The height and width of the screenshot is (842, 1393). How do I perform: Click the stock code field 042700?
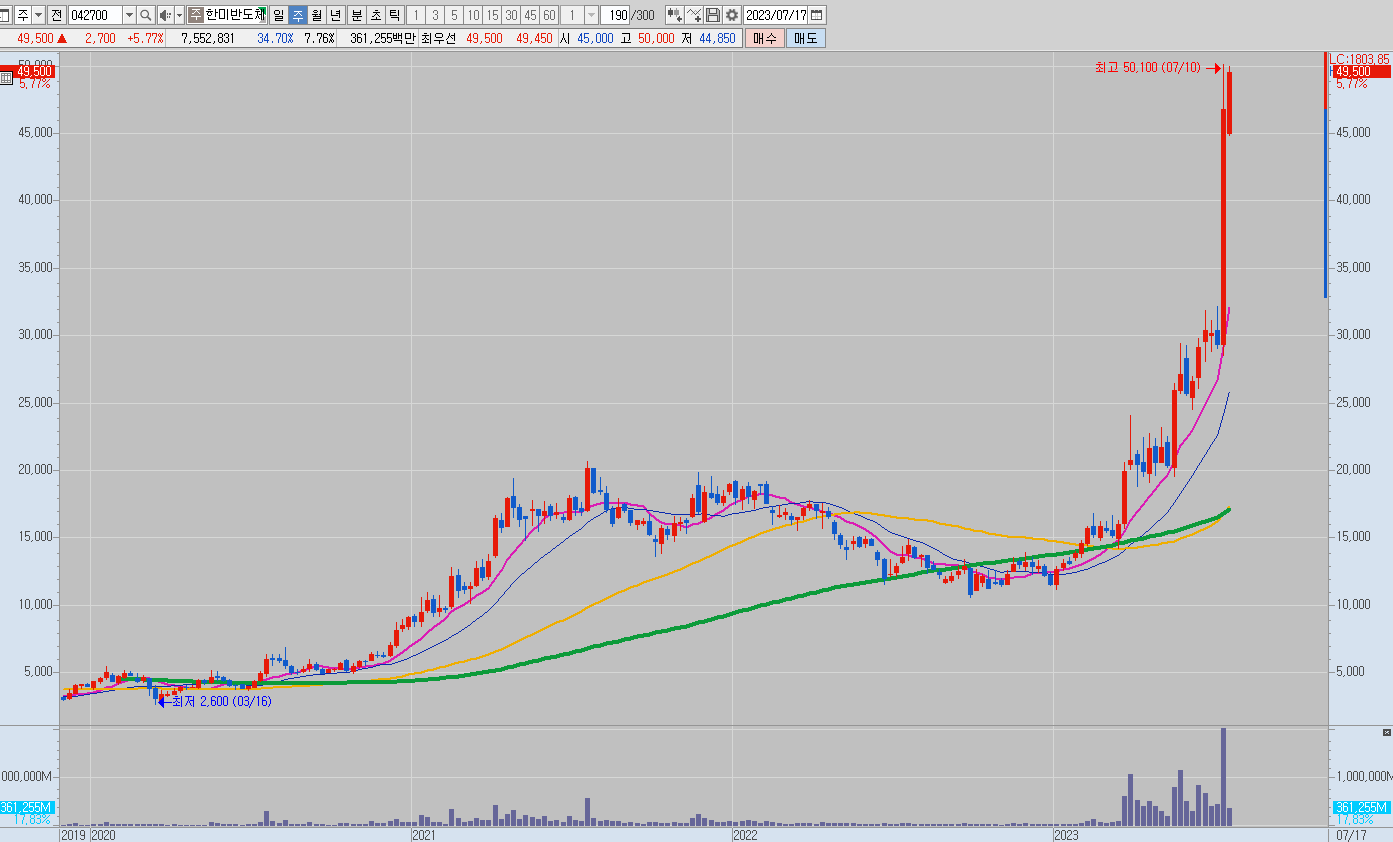coord(95,15)
